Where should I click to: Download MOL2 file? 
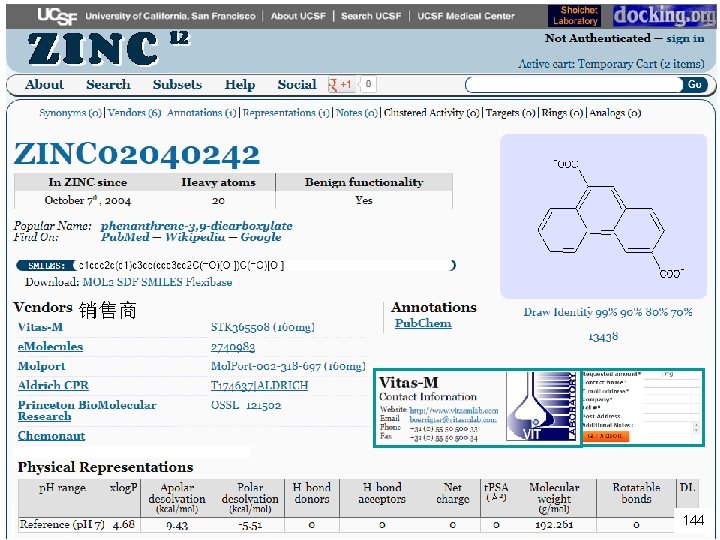tap(98, 282)
